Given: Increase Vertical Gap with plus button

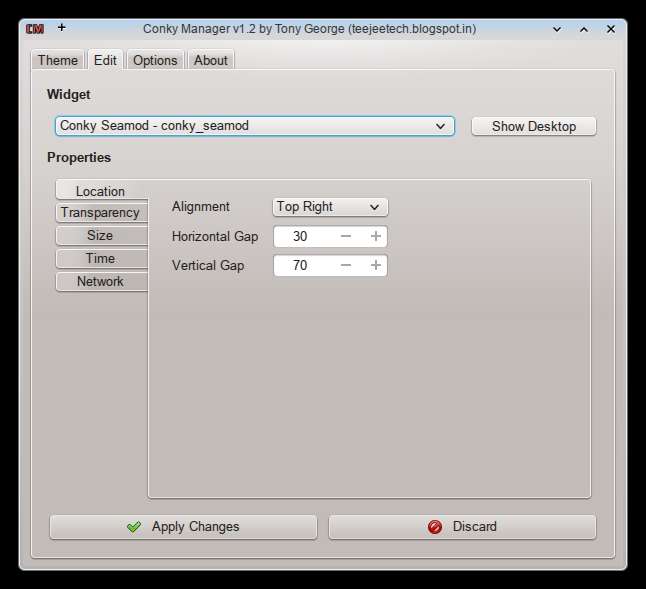Looking at the screenshot, I should (x=376, y=266).
